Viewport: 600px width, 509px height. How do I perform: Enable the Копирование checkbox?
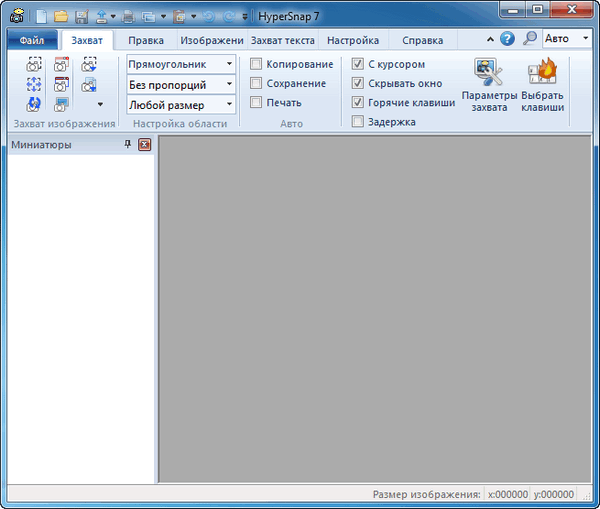pyautogui.click(x=257, y=64)
